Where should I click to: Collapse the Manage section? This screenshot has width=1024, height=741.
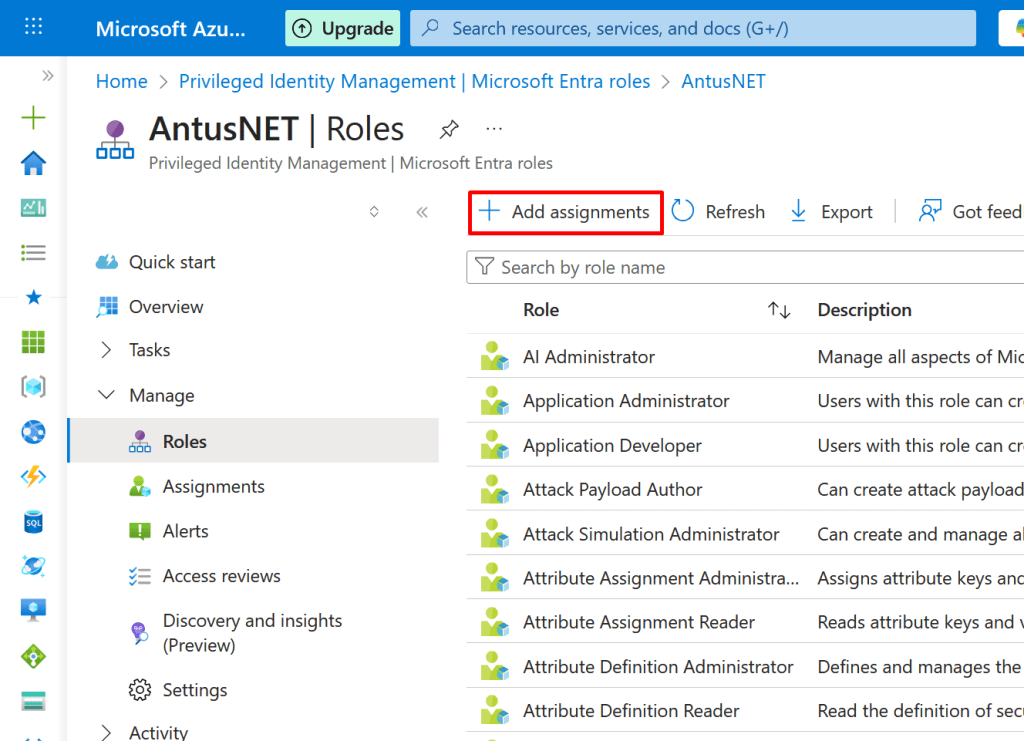coord(107,396)
